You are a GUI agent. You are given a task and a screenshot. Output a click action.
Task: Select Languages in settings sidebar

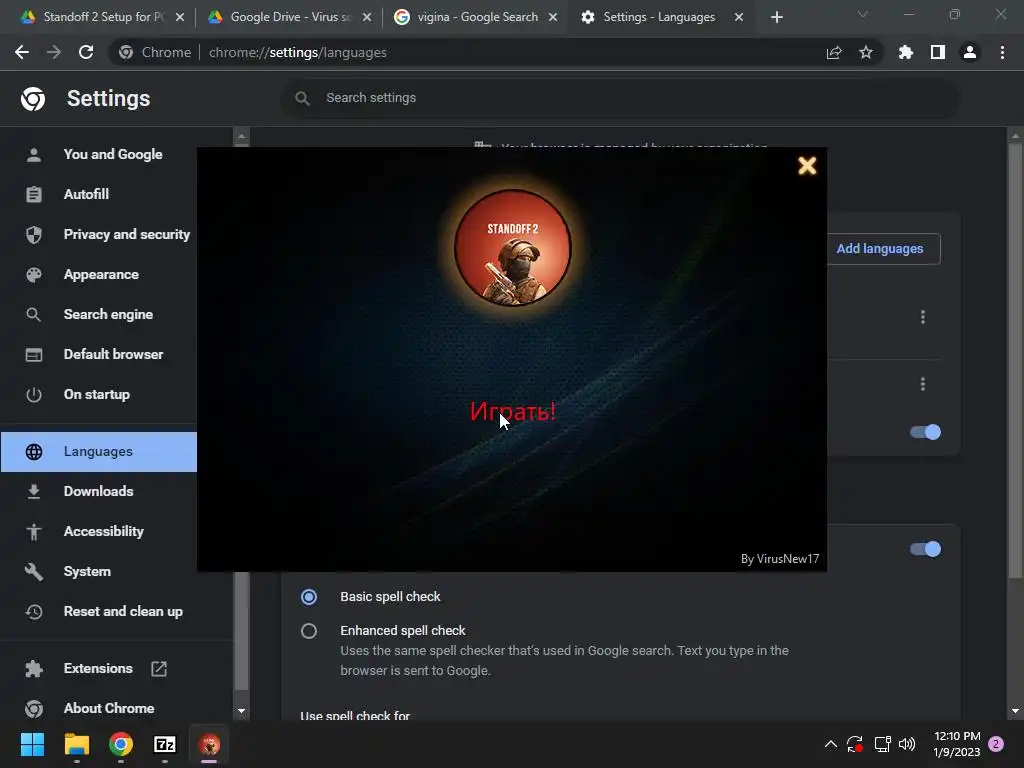tap(98, 451)
